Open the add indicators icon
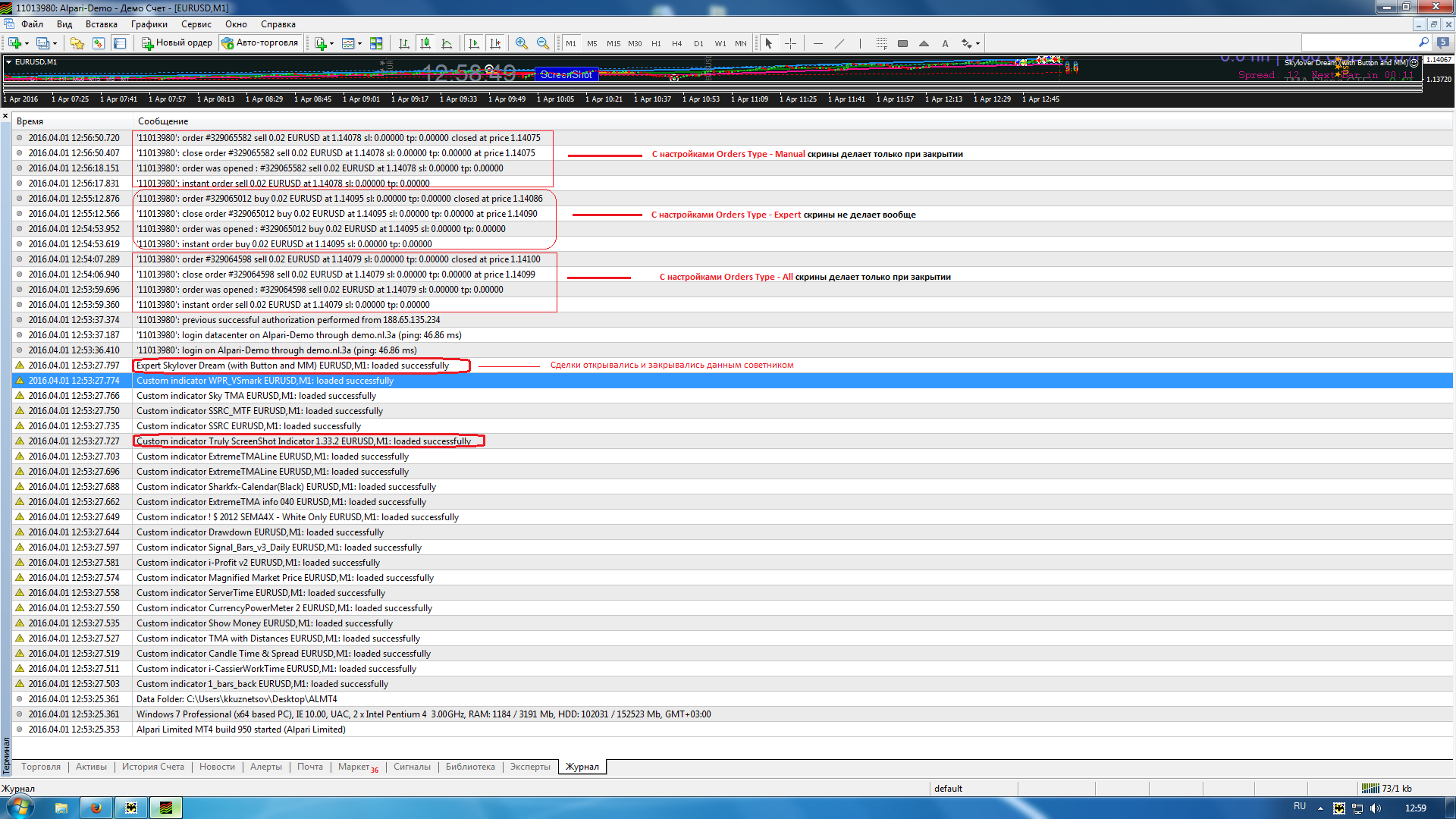1456x819 pixels. pos(321,43)
